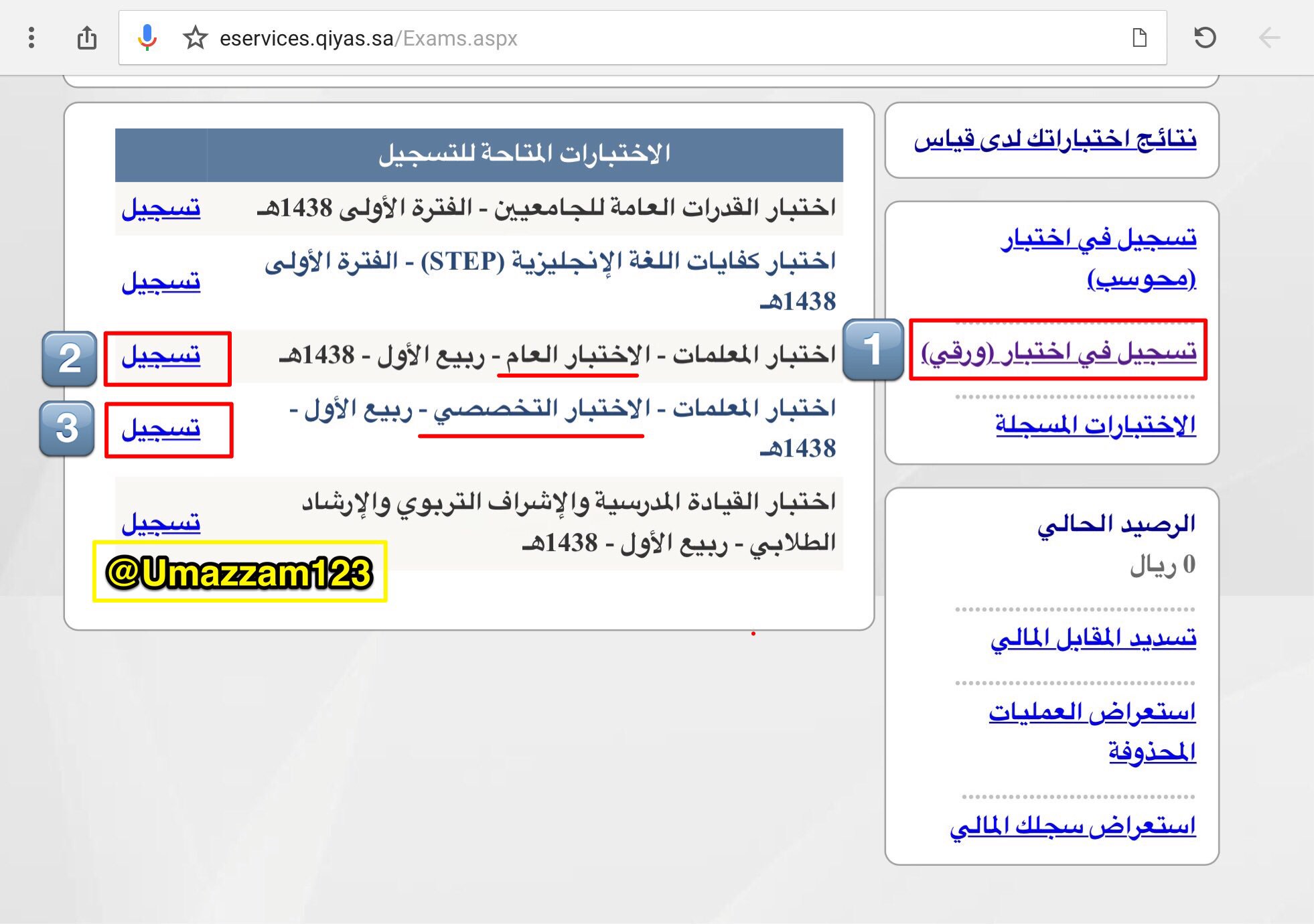Click تسجيل for اختبار القيادة المدرسية
Image resolution: width=1314 pixels, height=924 pixels.
[x=161, y=522]
